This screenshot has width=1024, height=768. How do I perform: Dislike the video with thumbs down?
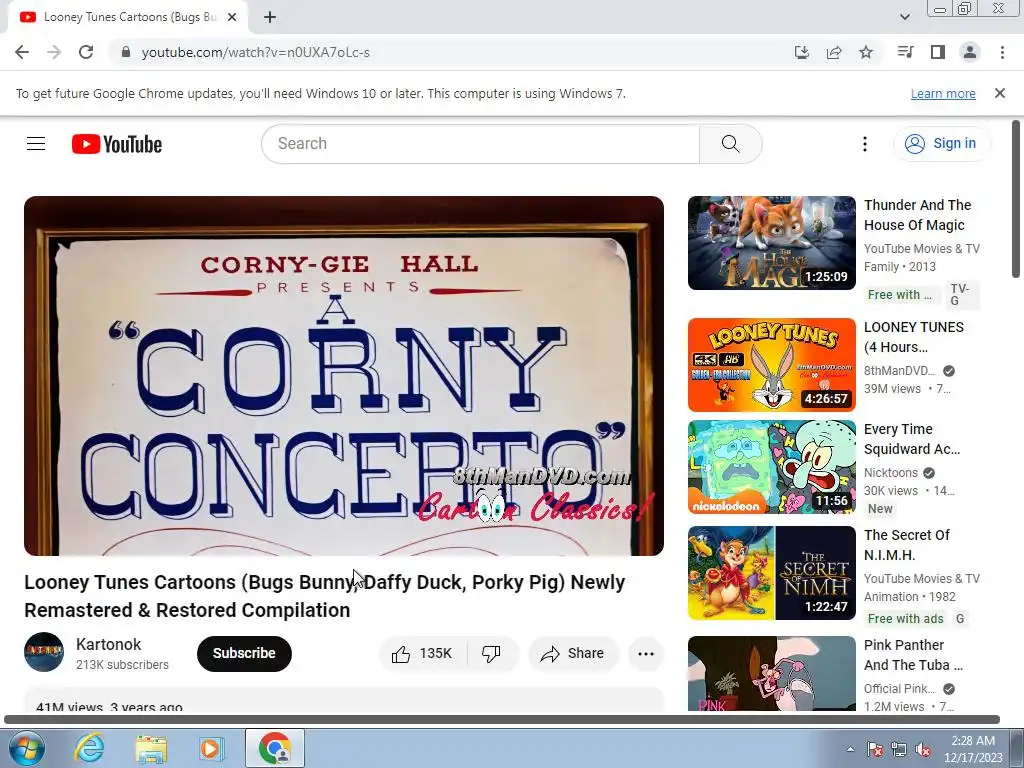click(491, 653)
